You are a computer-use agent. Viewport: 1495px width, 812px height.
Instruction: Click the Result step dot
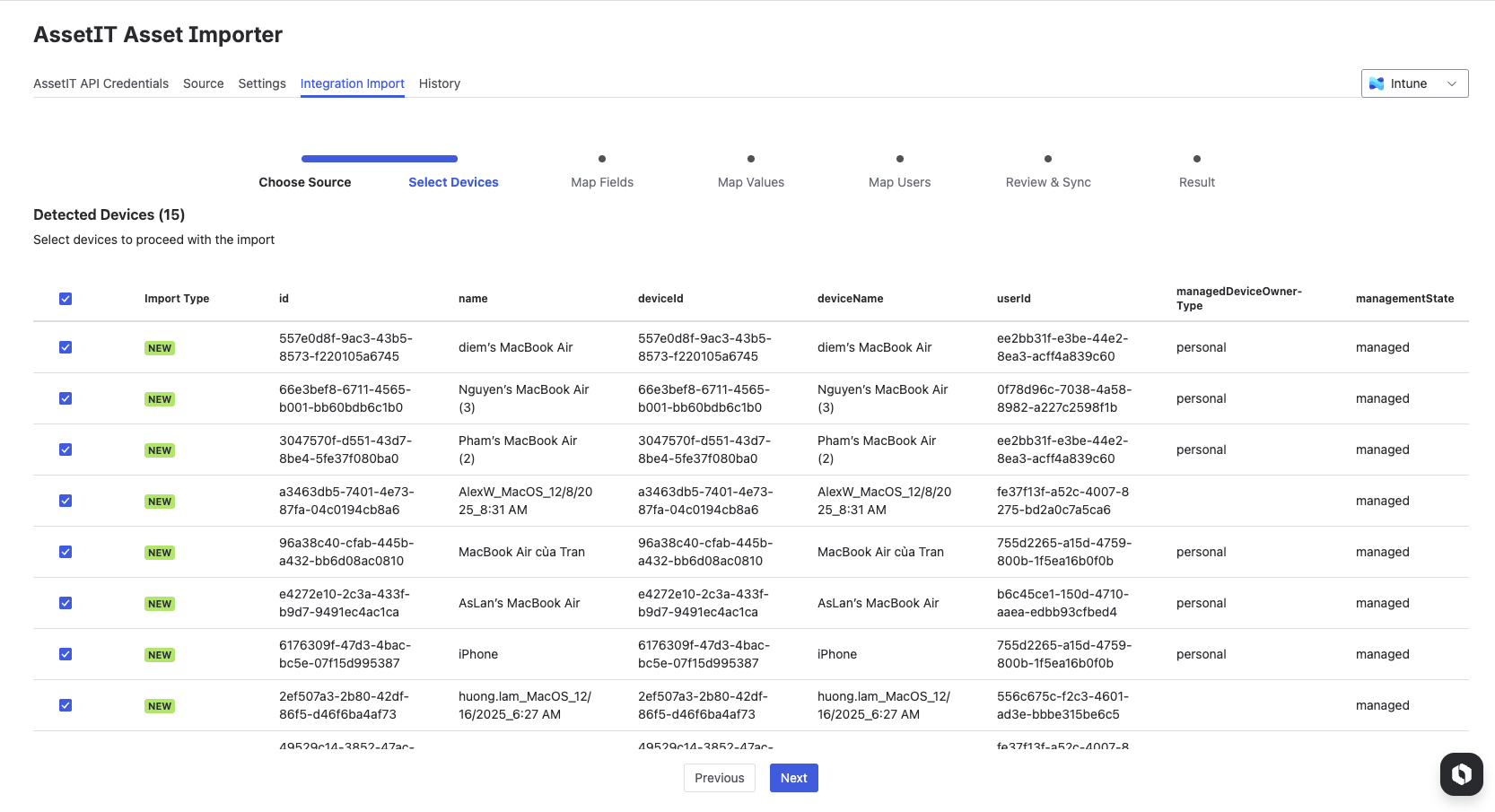(1197, 159)
